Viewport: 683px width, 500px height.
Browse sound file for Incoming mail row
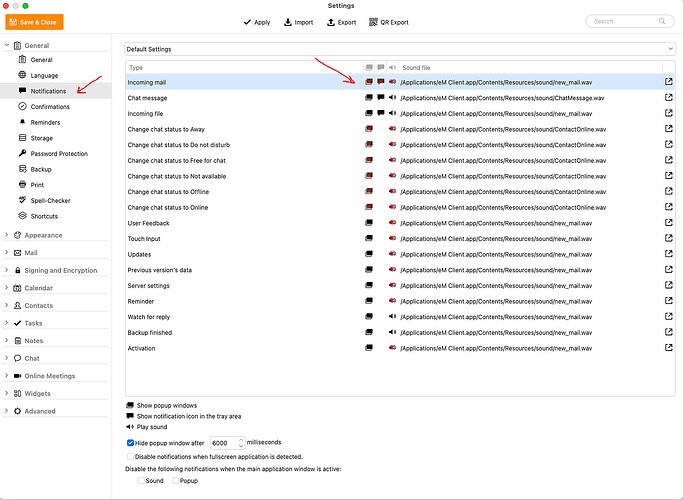pos(669,82)
